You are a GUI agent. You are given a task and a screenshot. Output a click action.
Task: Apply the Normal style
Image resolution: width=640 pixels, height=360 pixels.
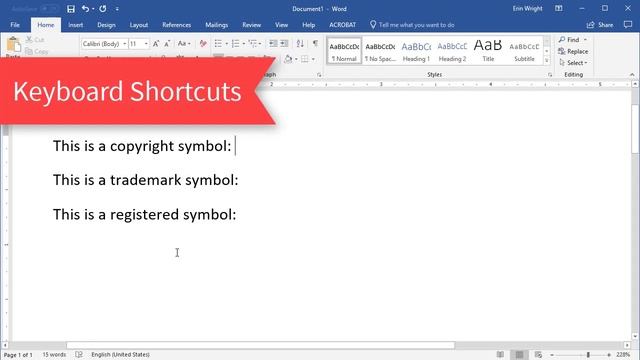pos(344,51)
